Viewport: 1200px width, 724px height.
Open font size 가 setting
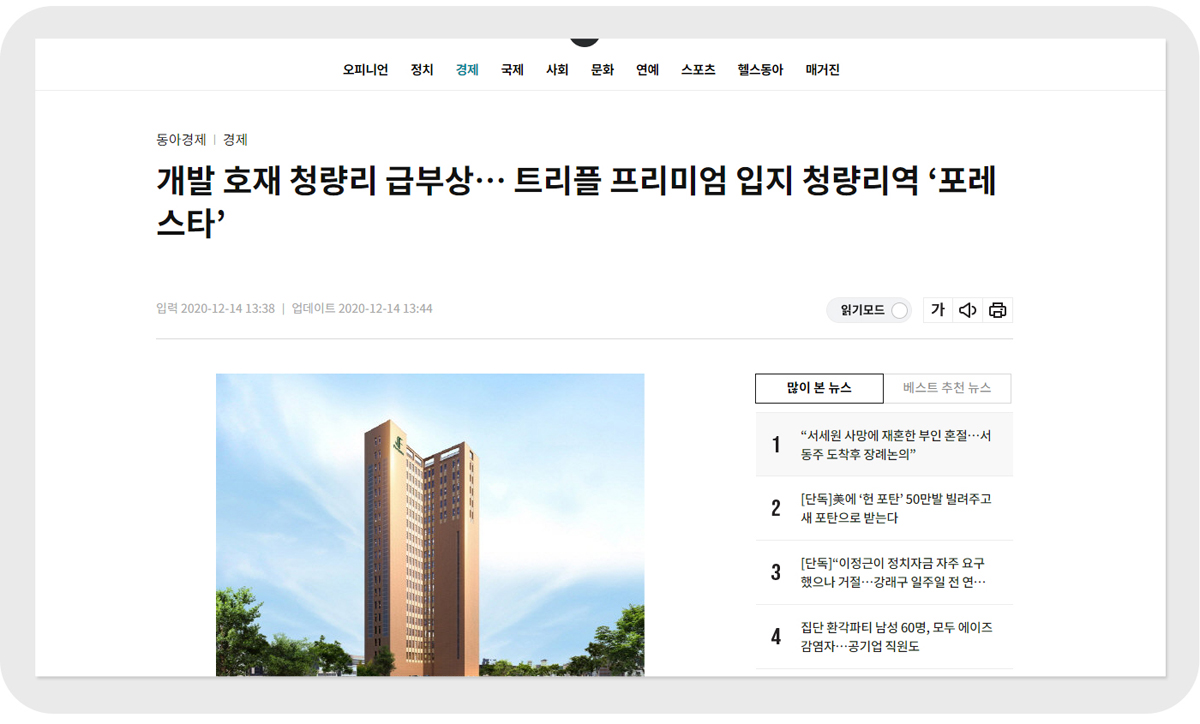938,310
